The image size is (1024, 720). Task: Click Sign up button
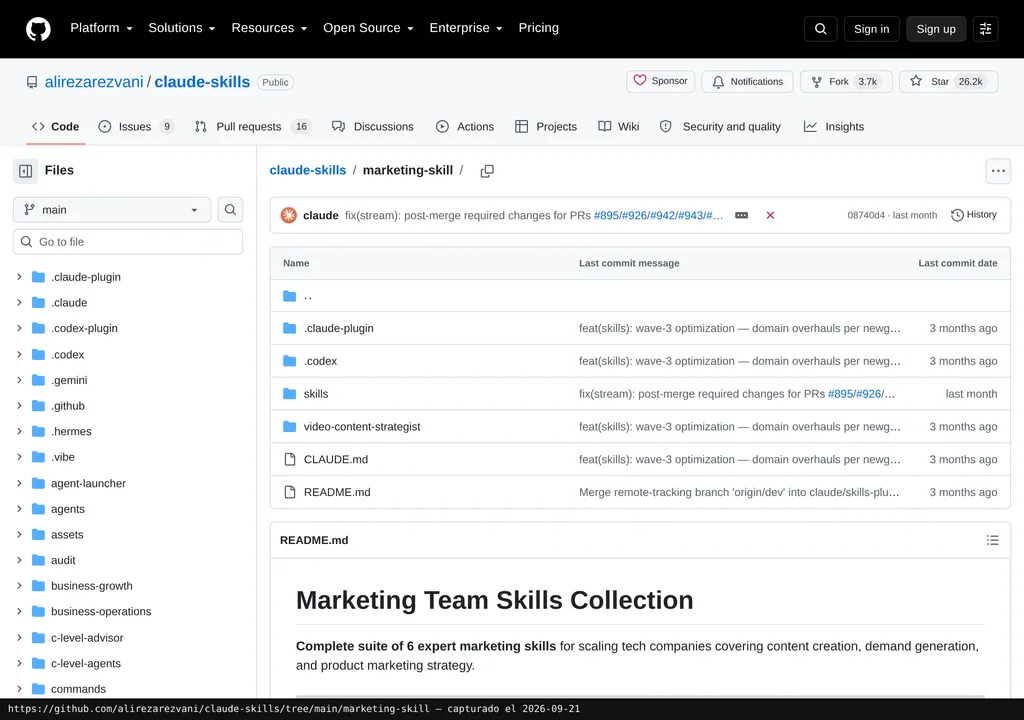936,29
